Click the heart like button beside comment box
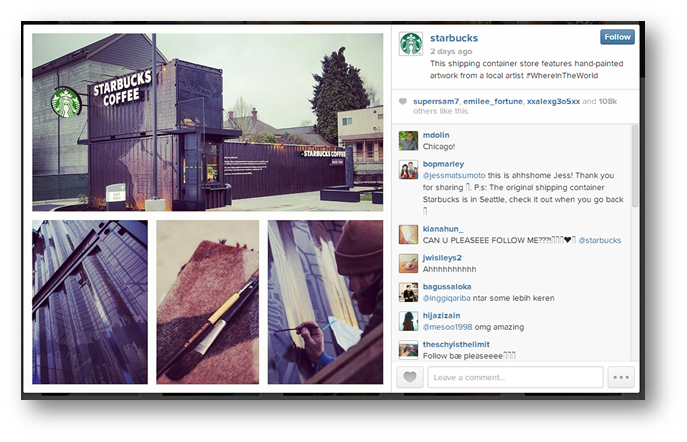Screen dimensions: 687x442 tap(410, 377)
